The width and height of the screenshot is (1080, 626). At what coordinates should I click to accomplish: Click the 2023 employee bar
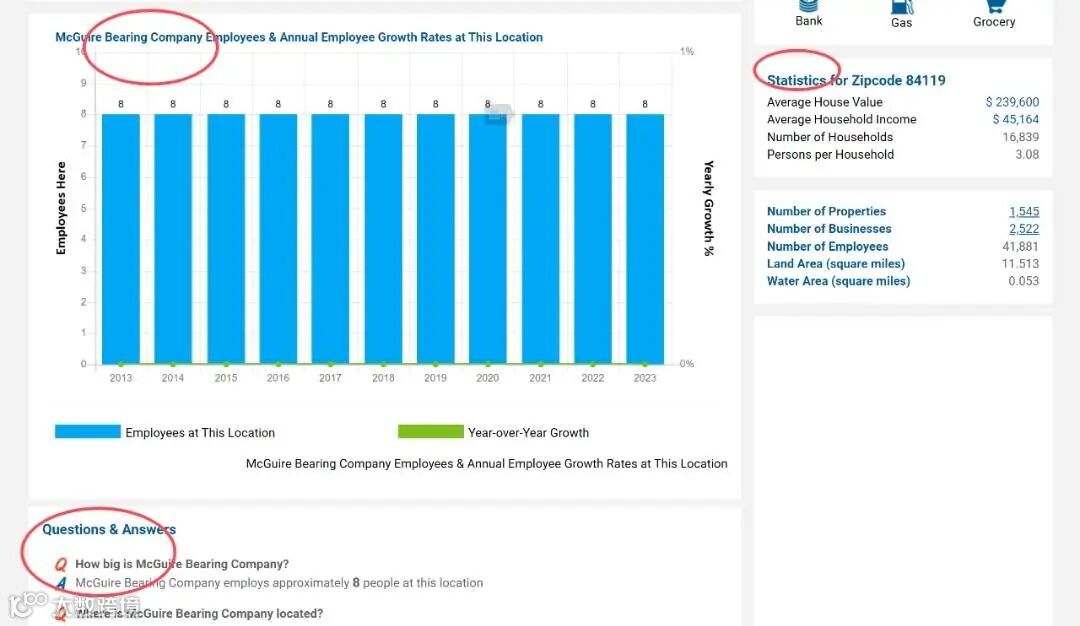[645, 239]
